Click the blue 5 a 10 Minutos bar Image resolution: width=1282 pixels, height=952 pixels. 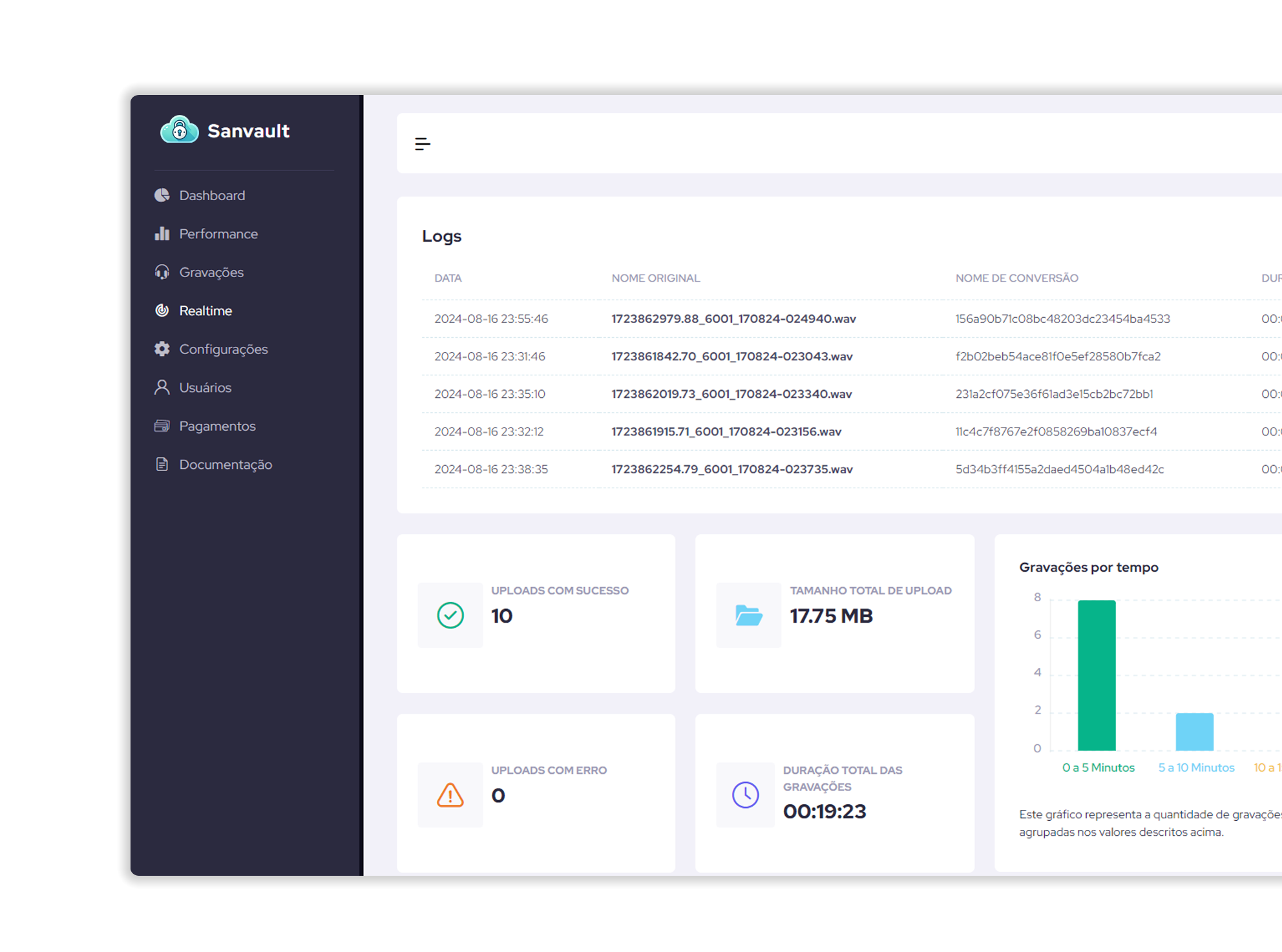tap(1194, 732)
